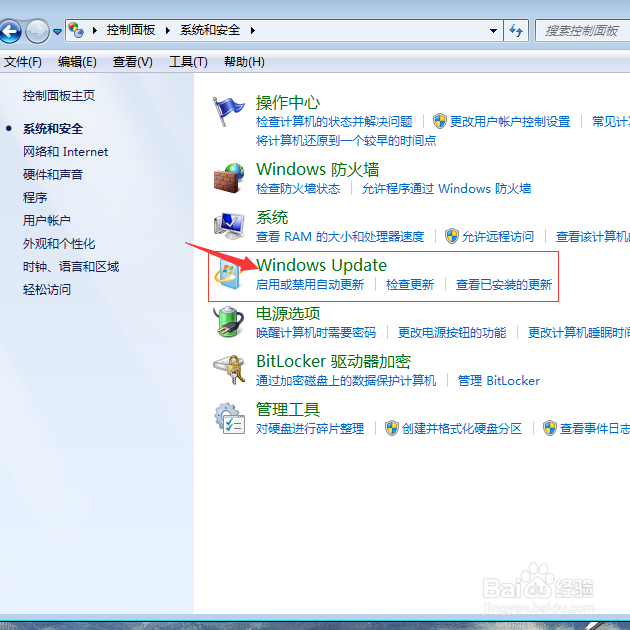
Task: Click the Control Panel icon in address bar
Action: coord(76,30)
